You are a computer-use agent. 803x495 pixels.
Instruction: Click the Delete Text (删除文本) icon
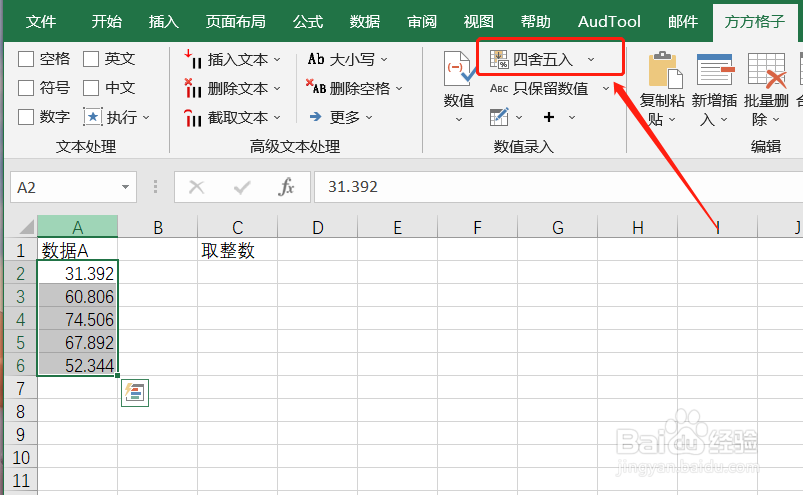(193, 89)
